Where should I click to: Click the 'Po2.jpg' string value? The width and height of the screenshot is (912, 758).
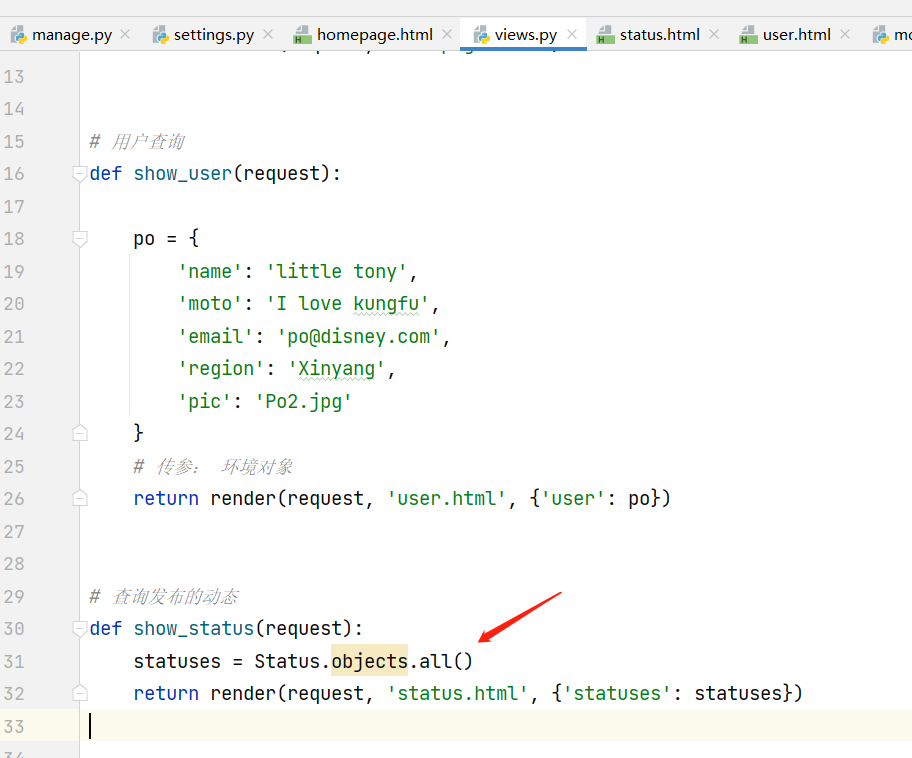click(303, 401)
